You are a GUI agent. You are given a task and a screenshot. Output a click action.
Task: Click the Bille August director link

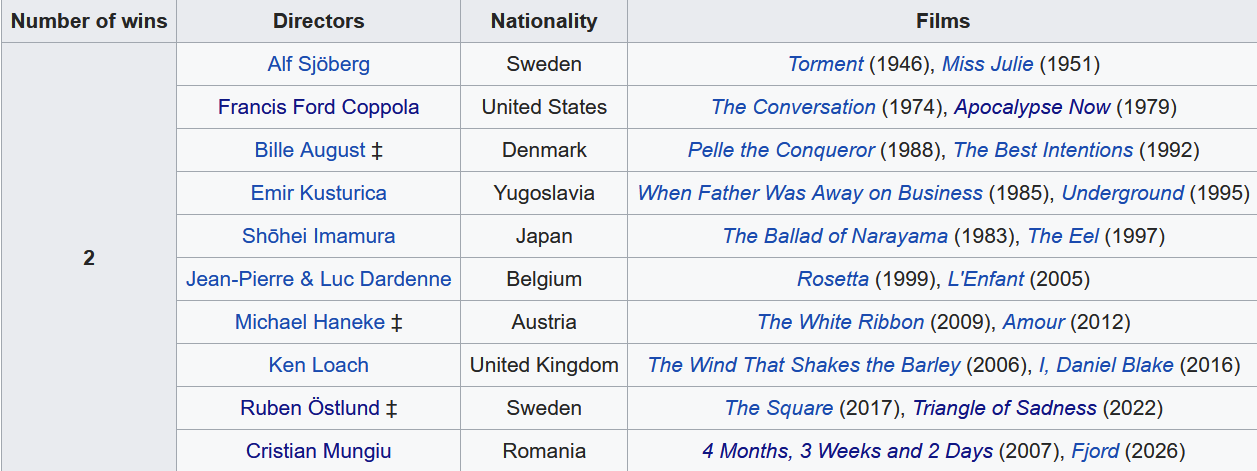click(x=310, y=150)
